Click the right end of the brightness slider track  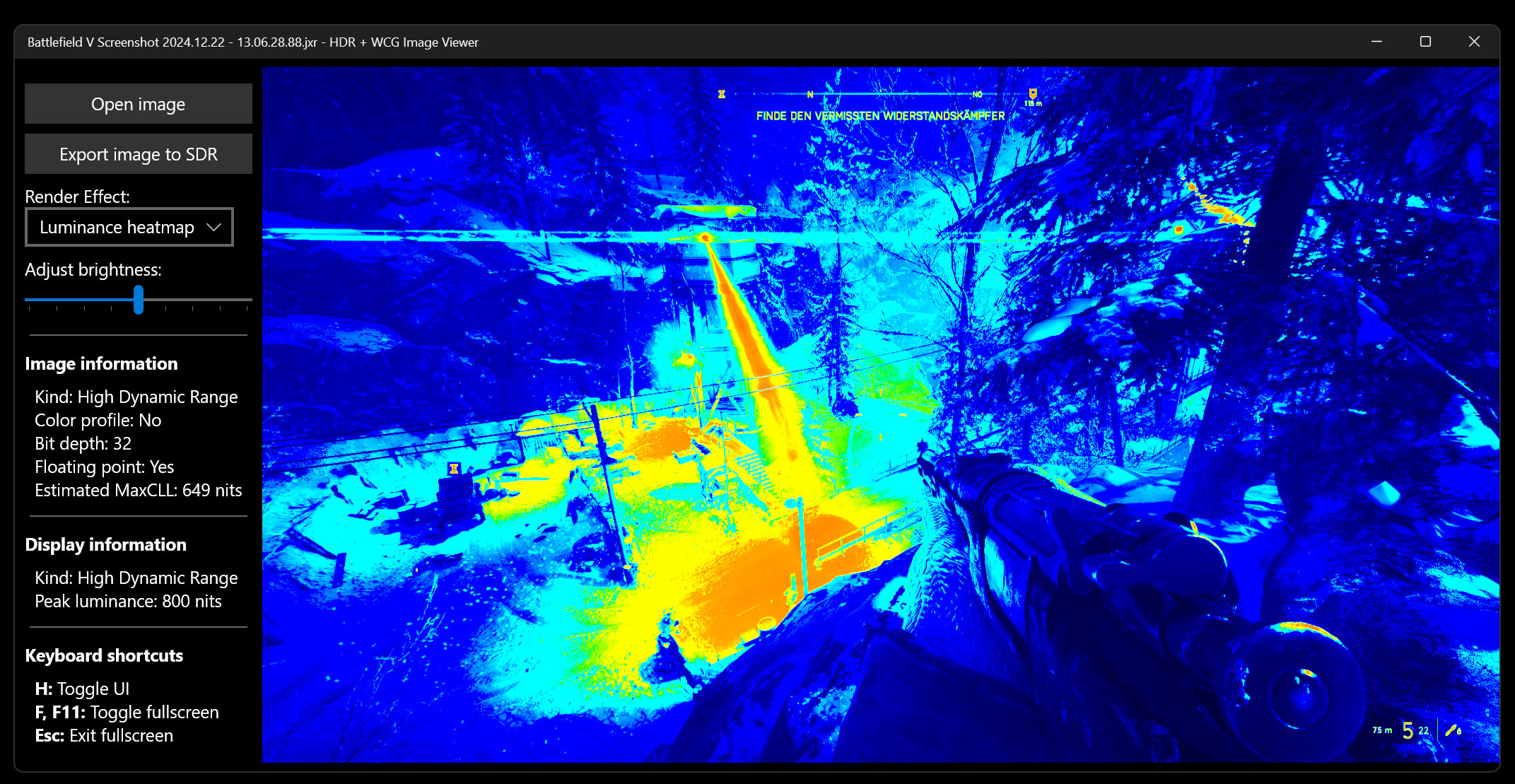coord(249,300)
